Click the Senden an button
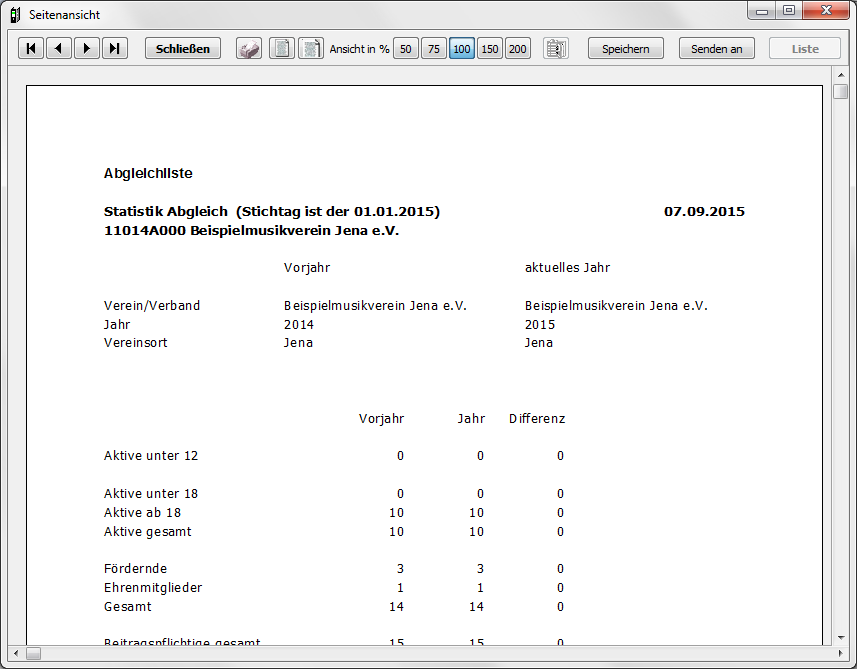This screenshot has height=669, width=857. [x=716, y=49]
